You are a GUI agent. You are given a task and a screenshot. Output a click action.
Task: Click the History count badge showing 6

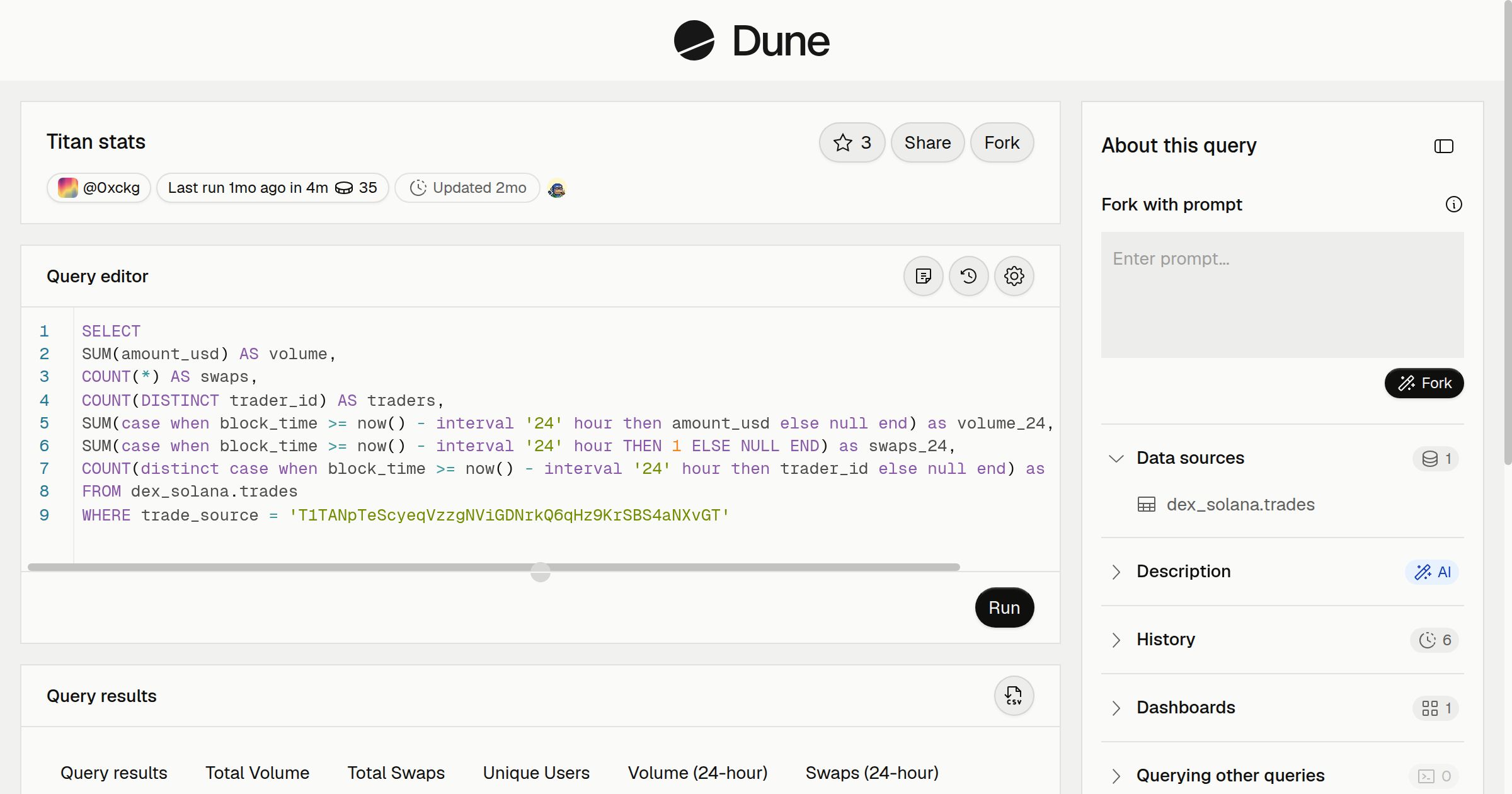click(x=1435, y=640)
